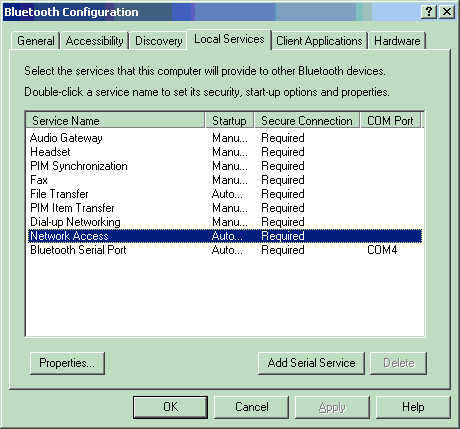Confirm with the OK button
Viewport: 460px width, 429px height.
(x=170, y=407)
